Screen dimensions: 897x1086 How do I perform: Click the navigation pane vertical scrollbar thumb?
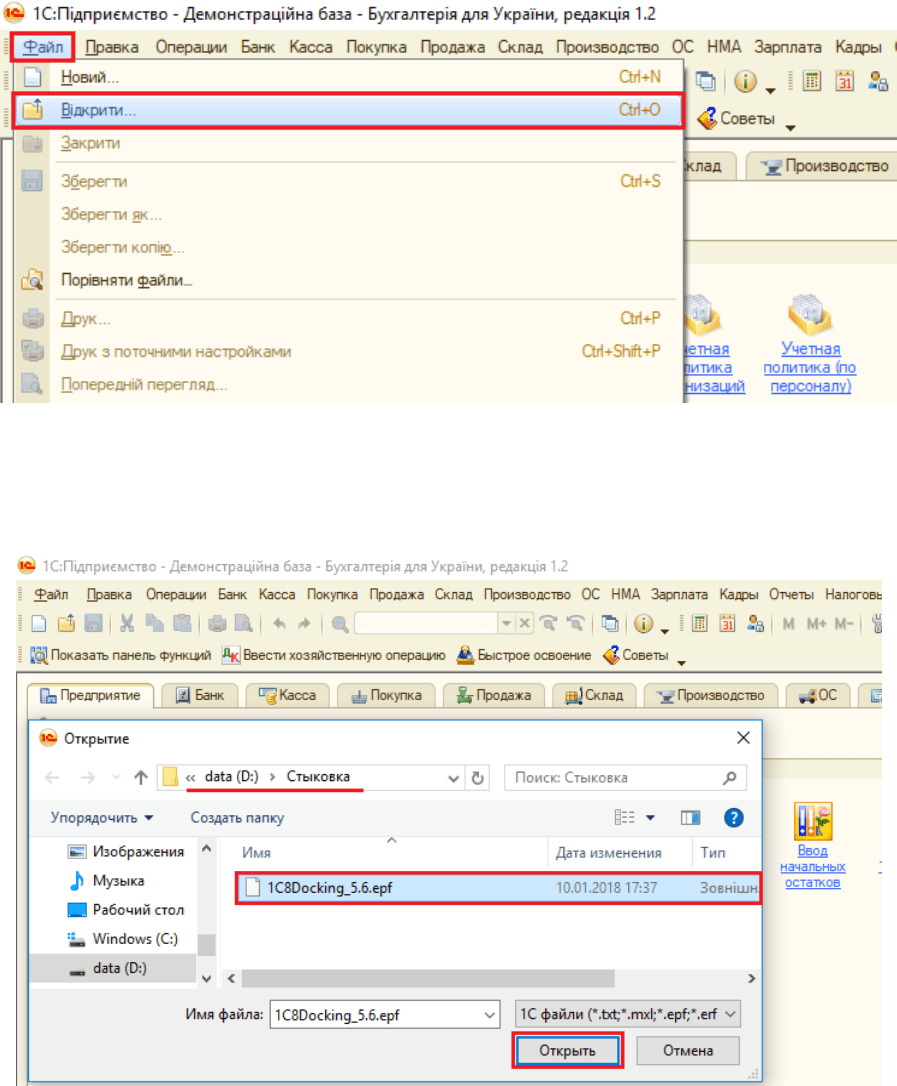click(206, 945)
